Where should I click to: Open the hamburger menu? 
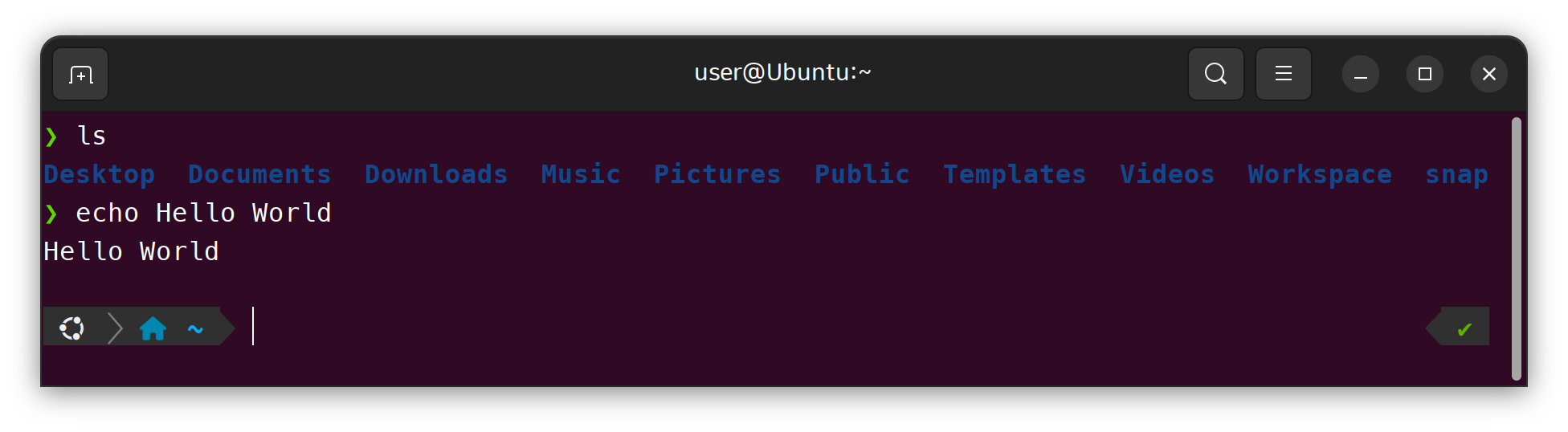click(x=1283, y=74)
